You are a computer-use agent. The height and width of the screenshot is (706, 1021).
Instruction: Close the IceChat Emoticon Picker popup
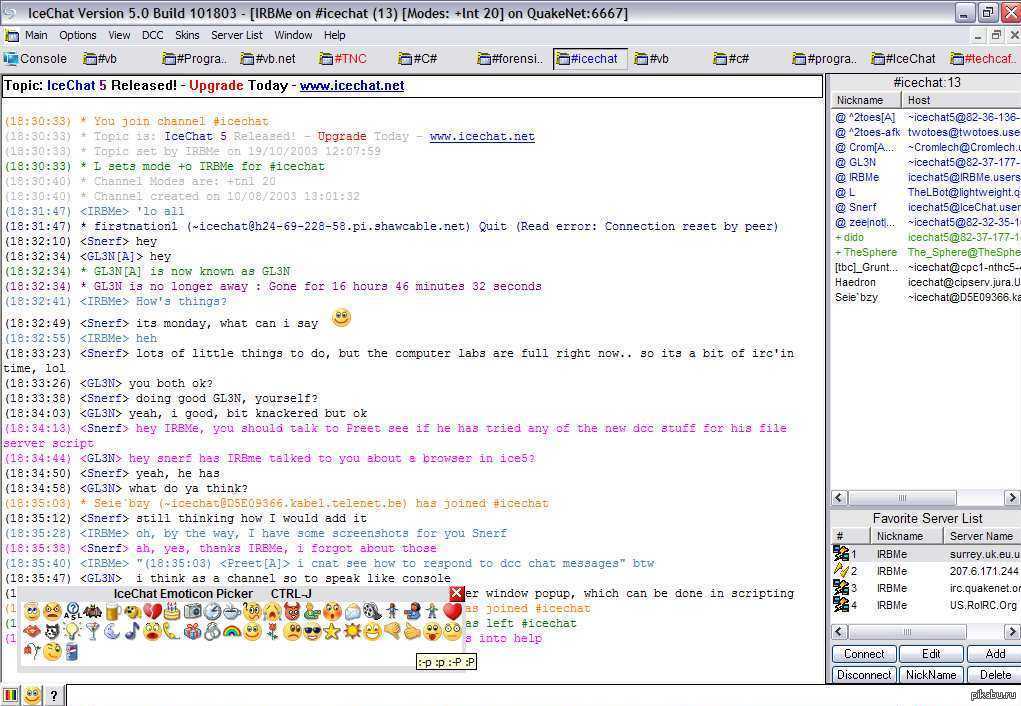point(457,593)
